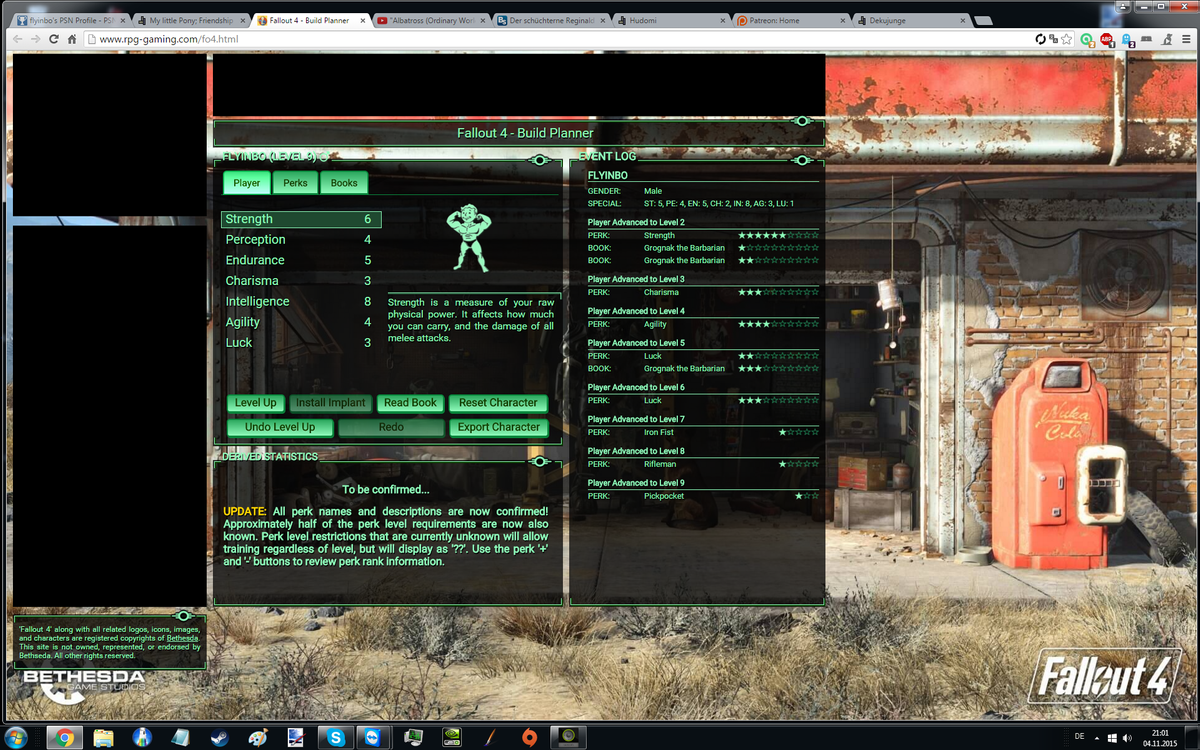Click the Rifleman perk entry

[x=703, y=464]
